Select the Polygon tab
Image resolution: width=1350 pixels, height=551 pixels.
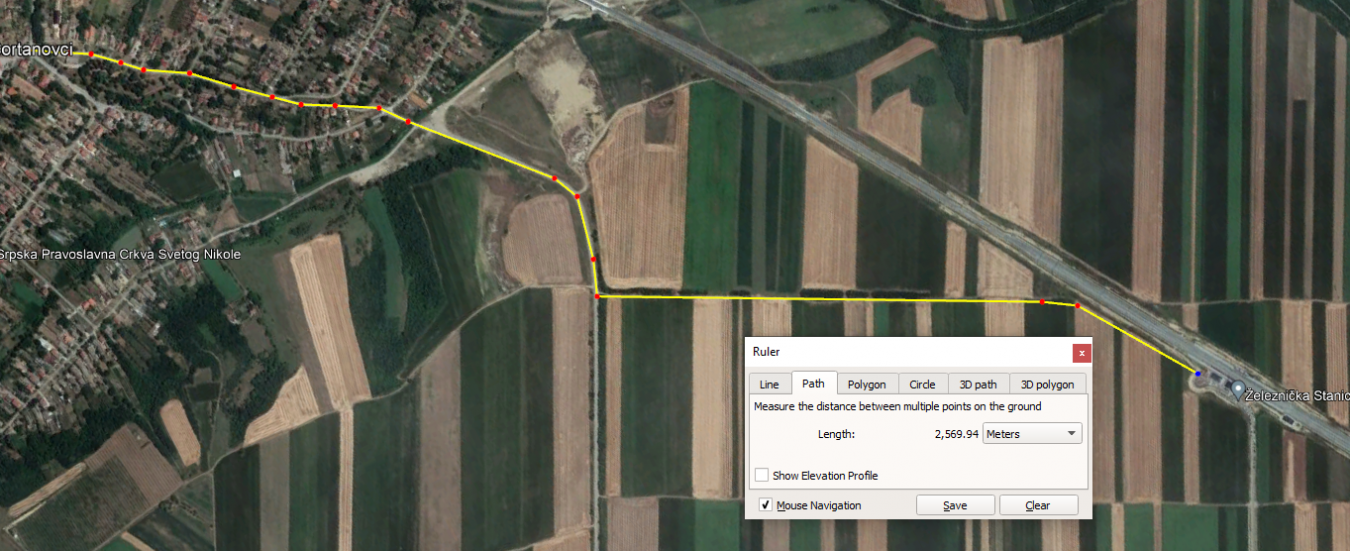[x=867, y=384]
